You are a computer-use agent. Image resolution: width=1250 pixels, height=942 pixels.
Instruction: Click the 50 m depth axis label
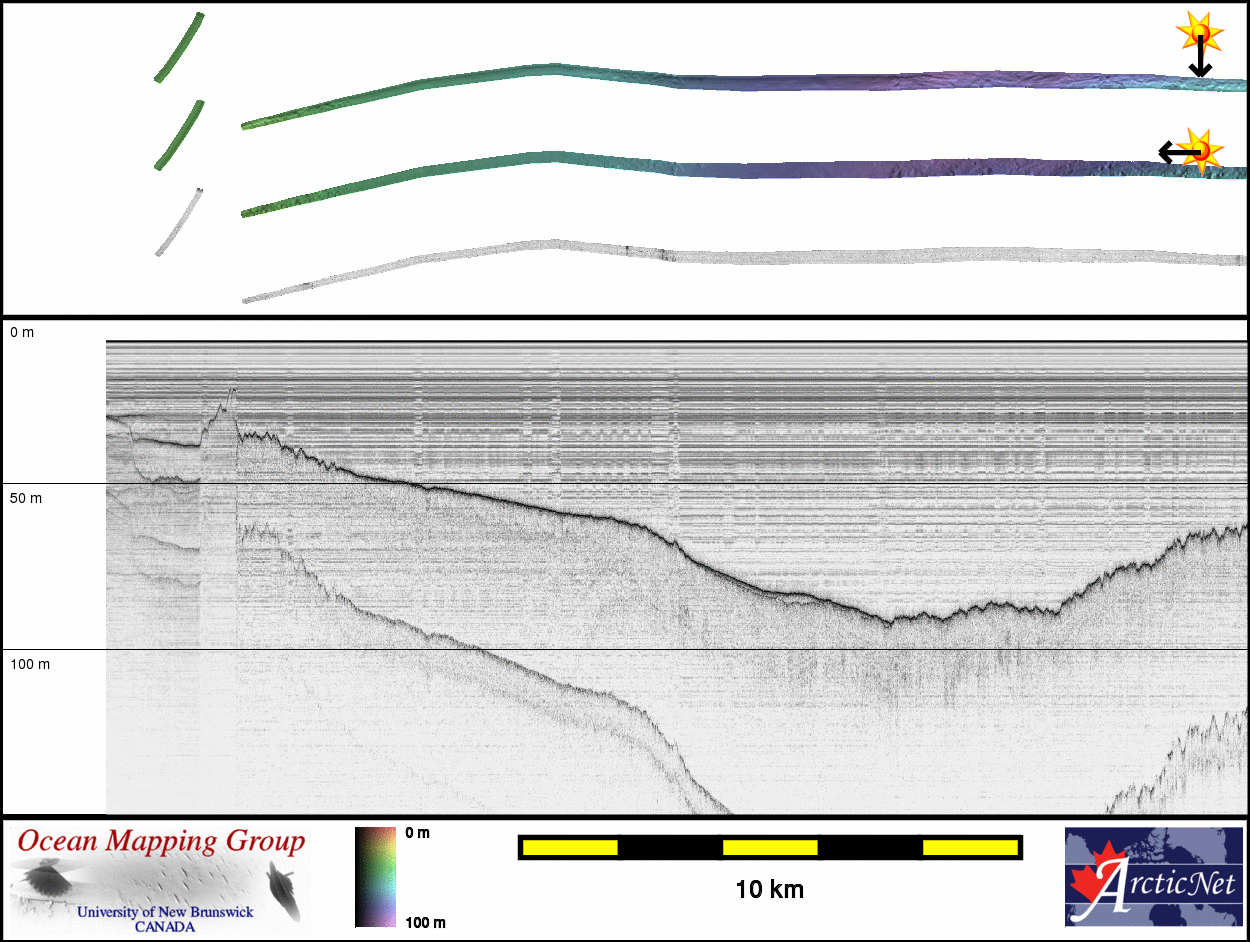click(x=26, y=497)
